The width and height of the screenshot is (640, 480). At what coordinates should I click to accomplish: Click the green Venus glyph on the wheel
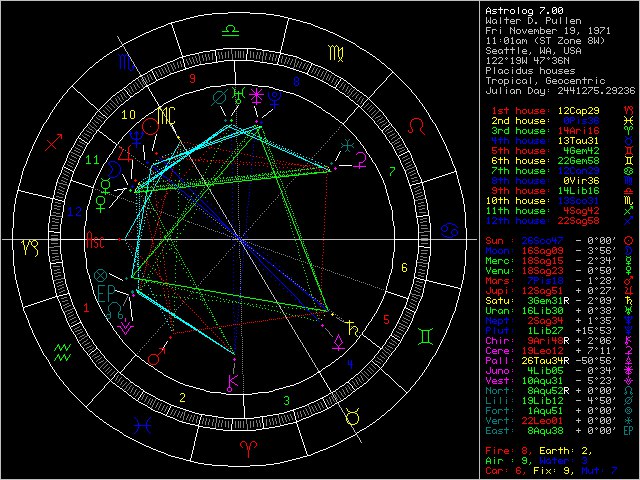pos(100,204)
